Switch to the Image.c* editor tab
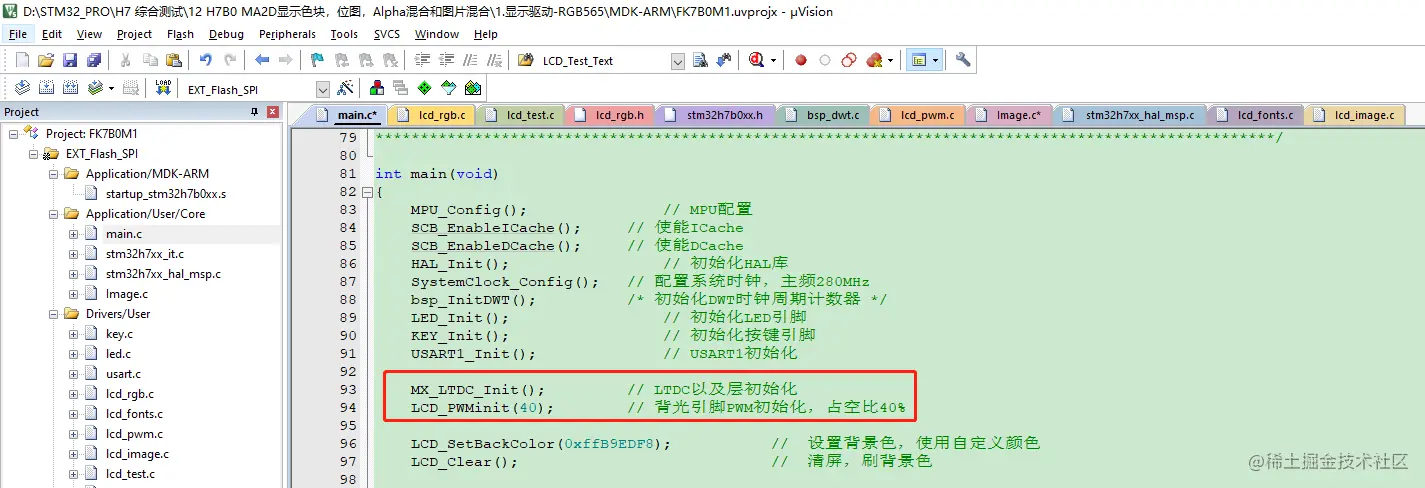Screen dimensions: 1425x488 tap(1007, 115)
